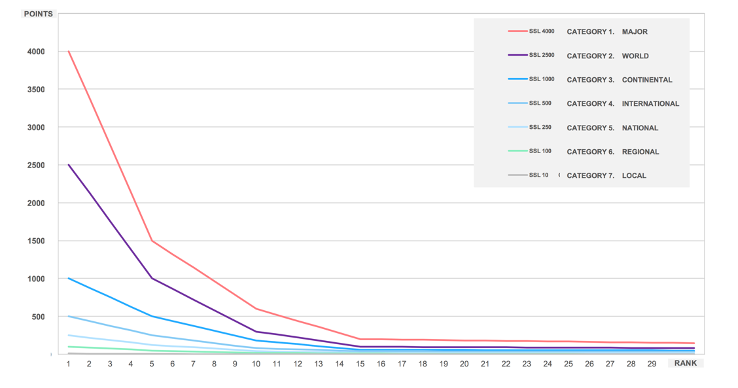Click the Category 1 Major legend label
The image size is (738, 388).
click(607, 32)
